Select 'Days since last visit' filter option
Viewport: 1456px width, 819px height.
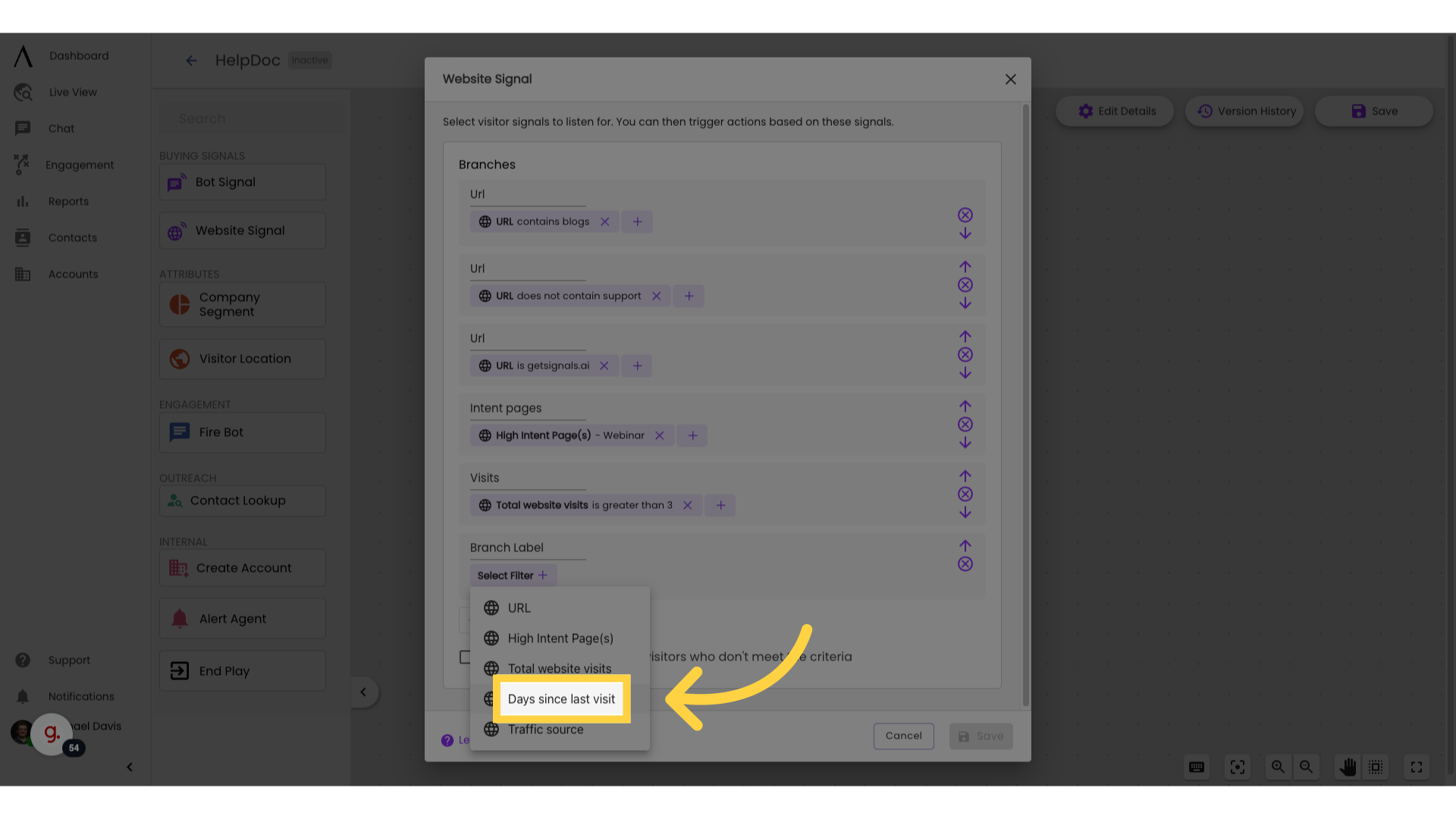pyautogui.click(x=561, y=699)
